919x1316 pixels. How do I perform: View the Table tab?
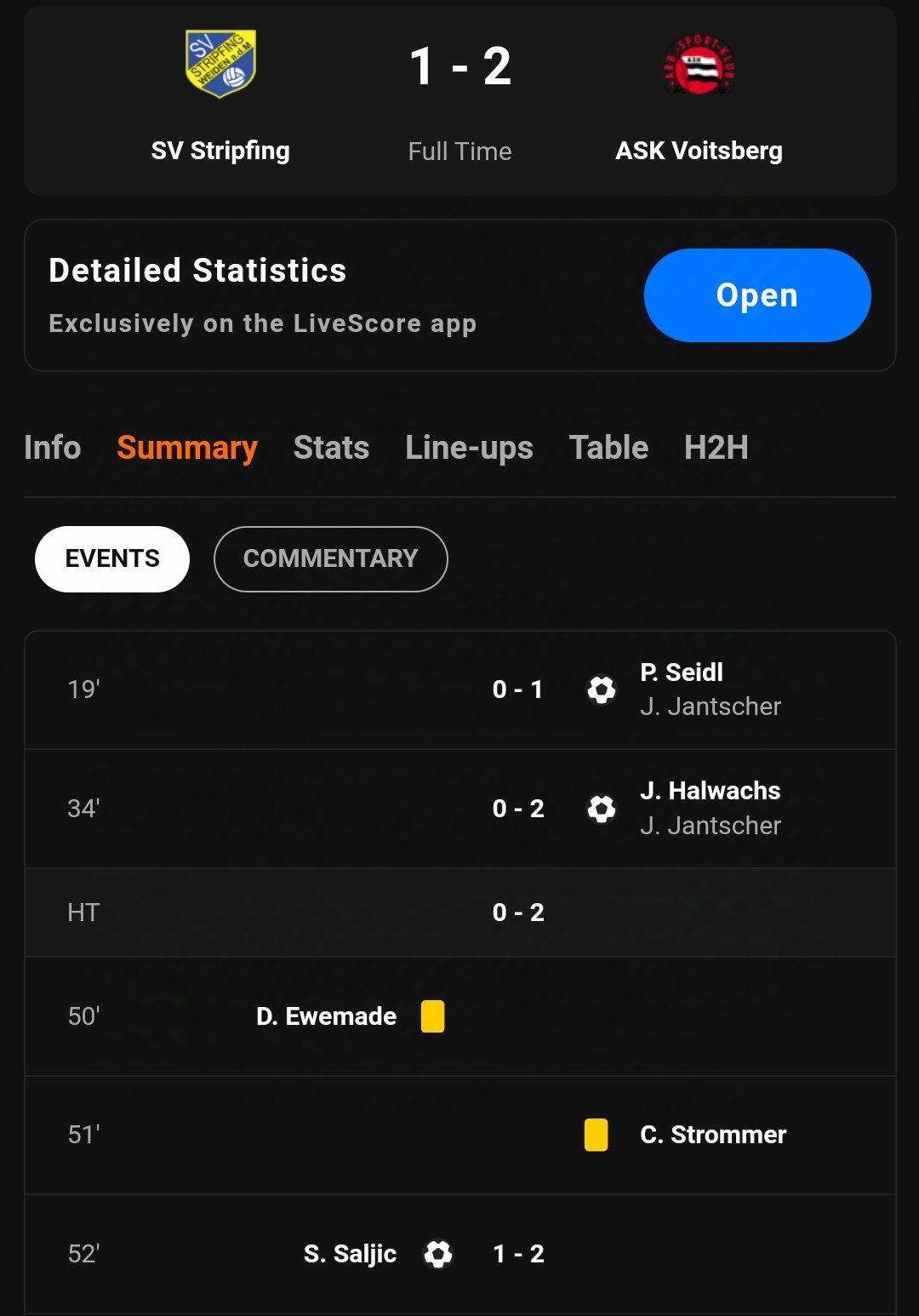(609, 448)
